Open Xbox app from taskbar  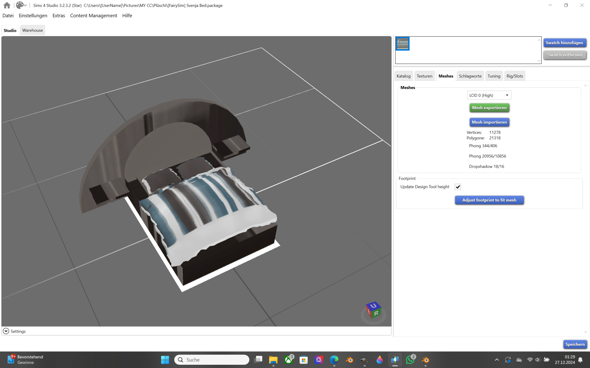tap(289, 360)
